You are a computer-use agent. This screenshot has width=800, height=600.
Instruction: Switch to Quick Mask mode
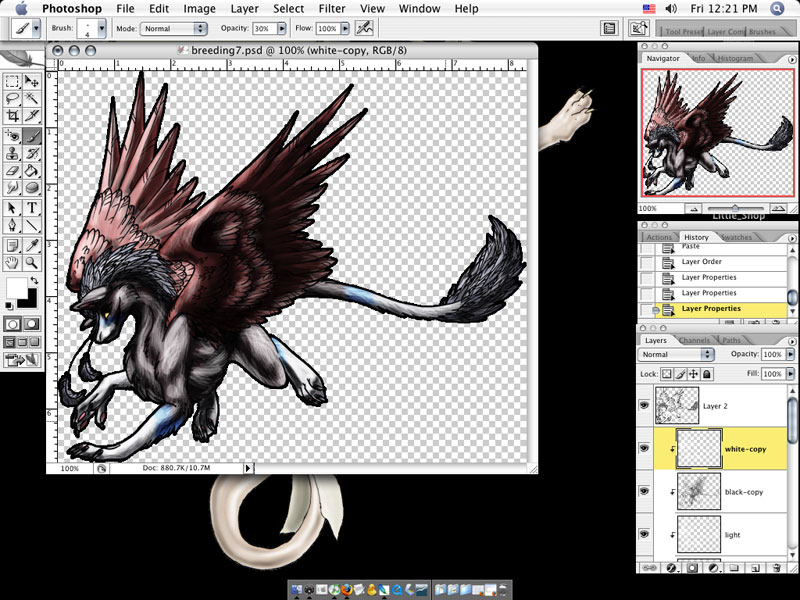[32, 323]
